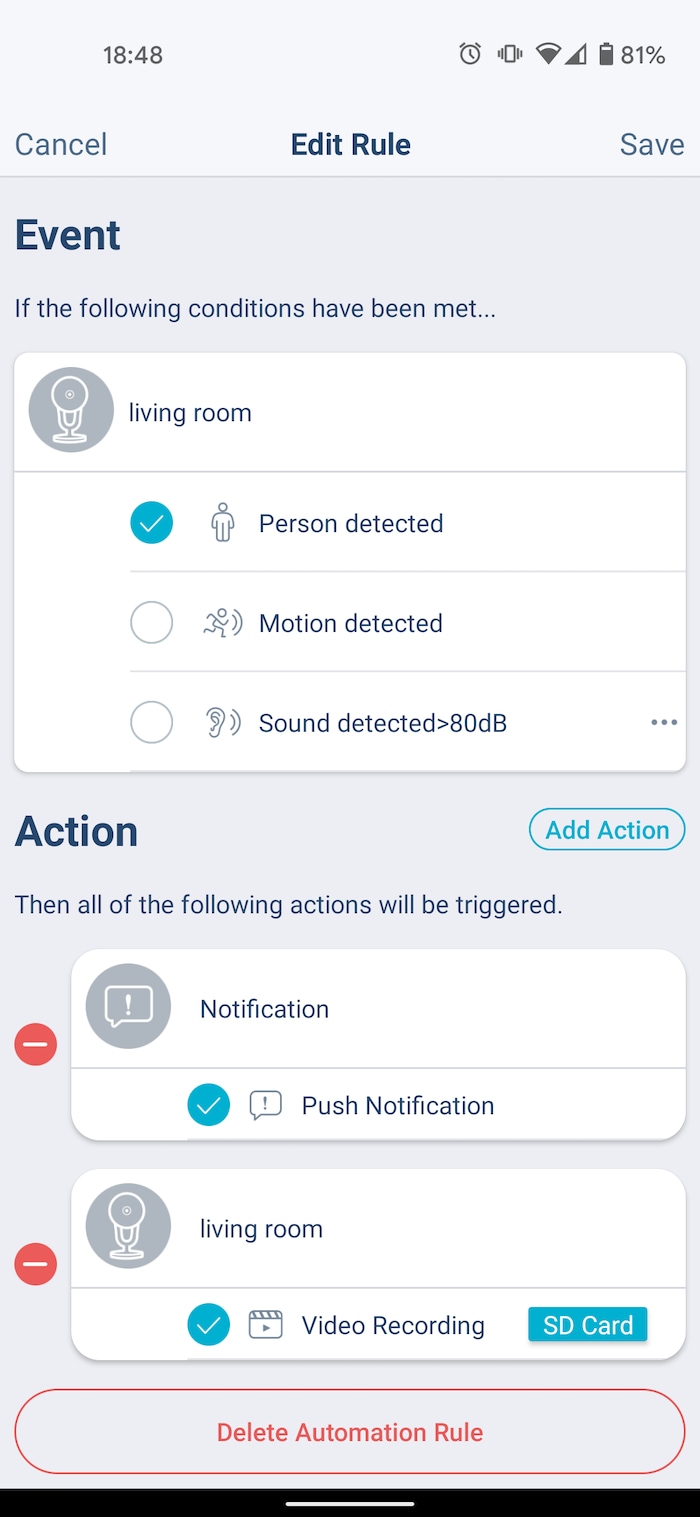700x1517 pixels.
Task: Enable Sound detected>80dB condition
Action: 152,723
